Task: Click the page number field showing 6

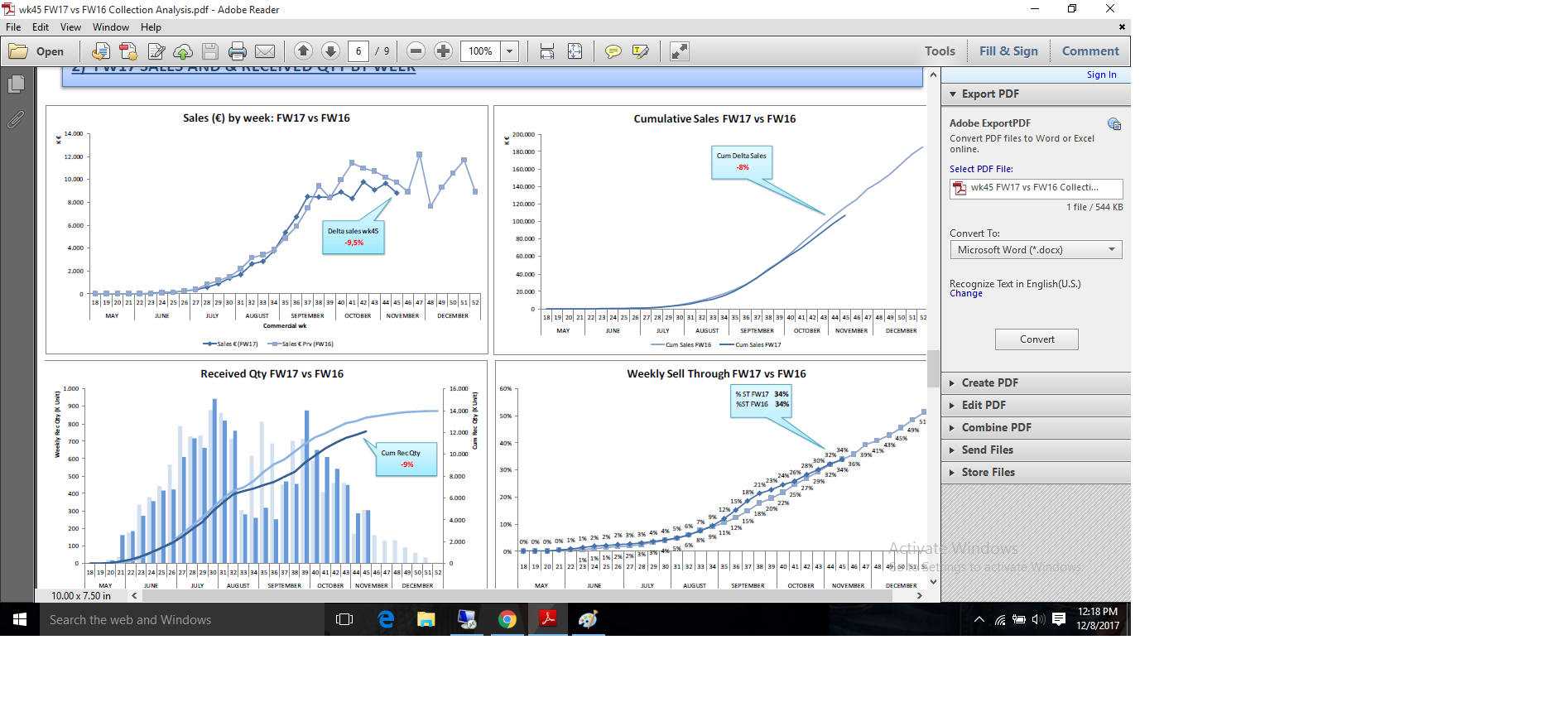Action: point(358,51)
